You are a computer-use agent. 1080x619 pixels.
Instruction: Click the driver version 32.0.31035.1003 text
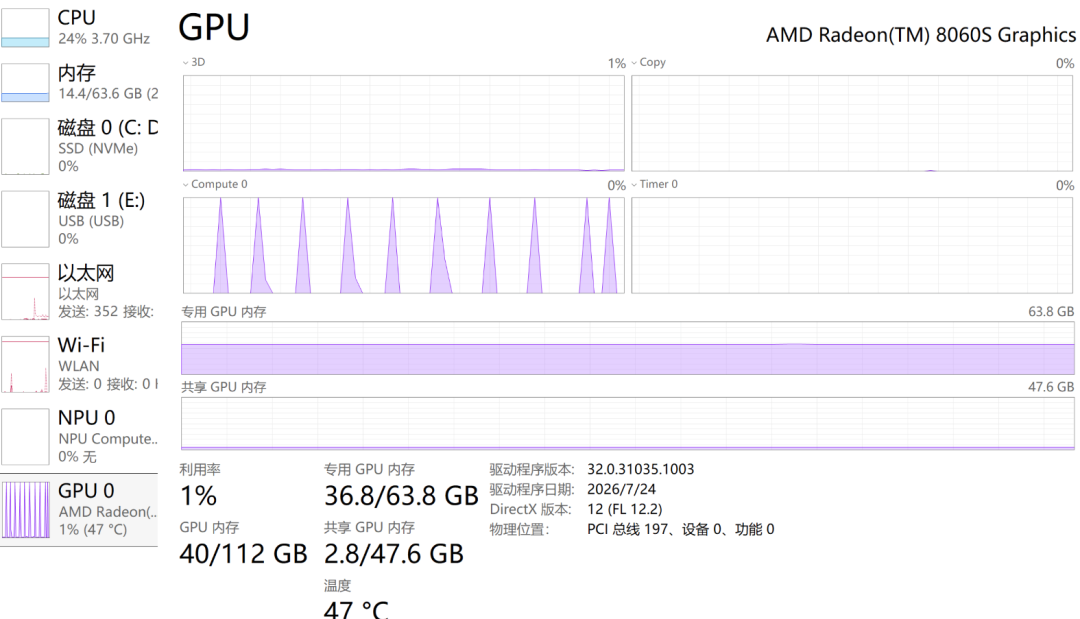pyautogui.click(x=641, y=470)
